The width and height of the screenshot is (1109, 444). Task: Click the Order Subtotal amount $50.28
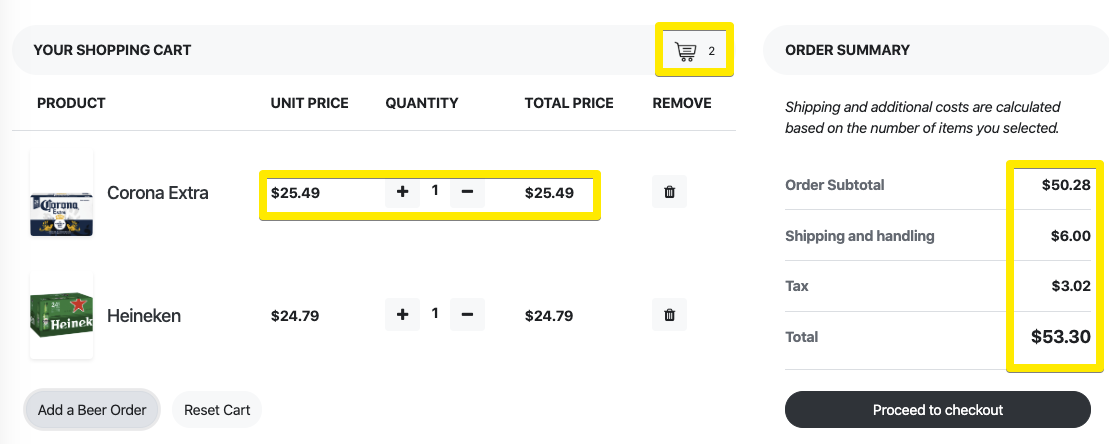(x=1065, y=185)
